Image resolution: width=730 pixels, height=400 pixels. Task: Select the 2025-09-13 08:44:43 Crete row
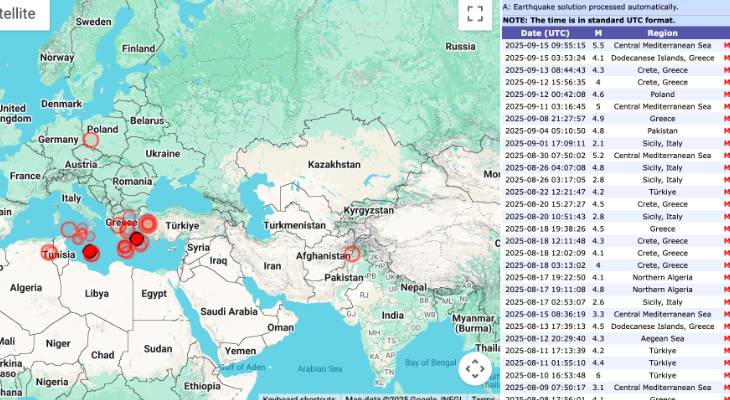[616, 70]
